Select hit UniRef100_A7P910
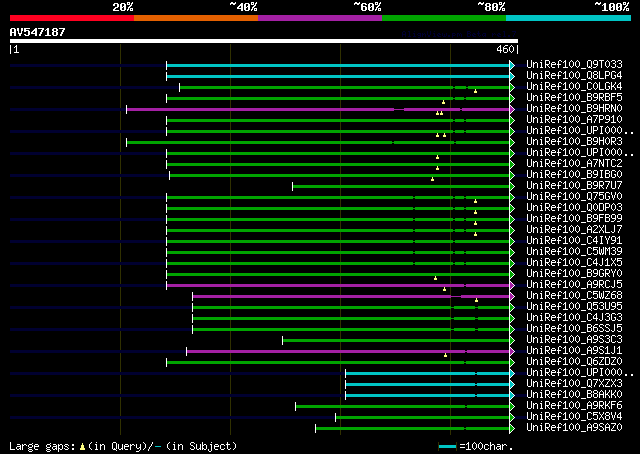640x454 pixels. [574, 120]
